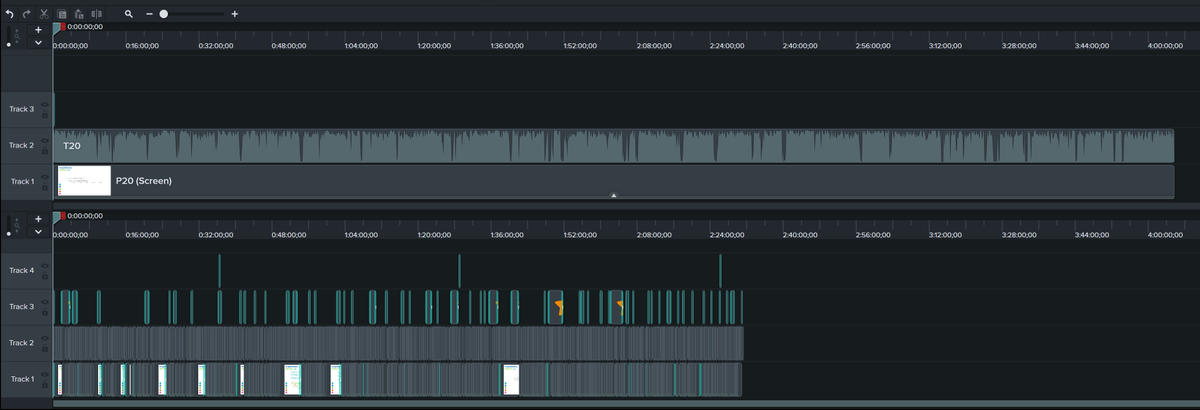Screen dimensions: 1200x410
Task: Add a track in the upper timeline
Action: 38,30
